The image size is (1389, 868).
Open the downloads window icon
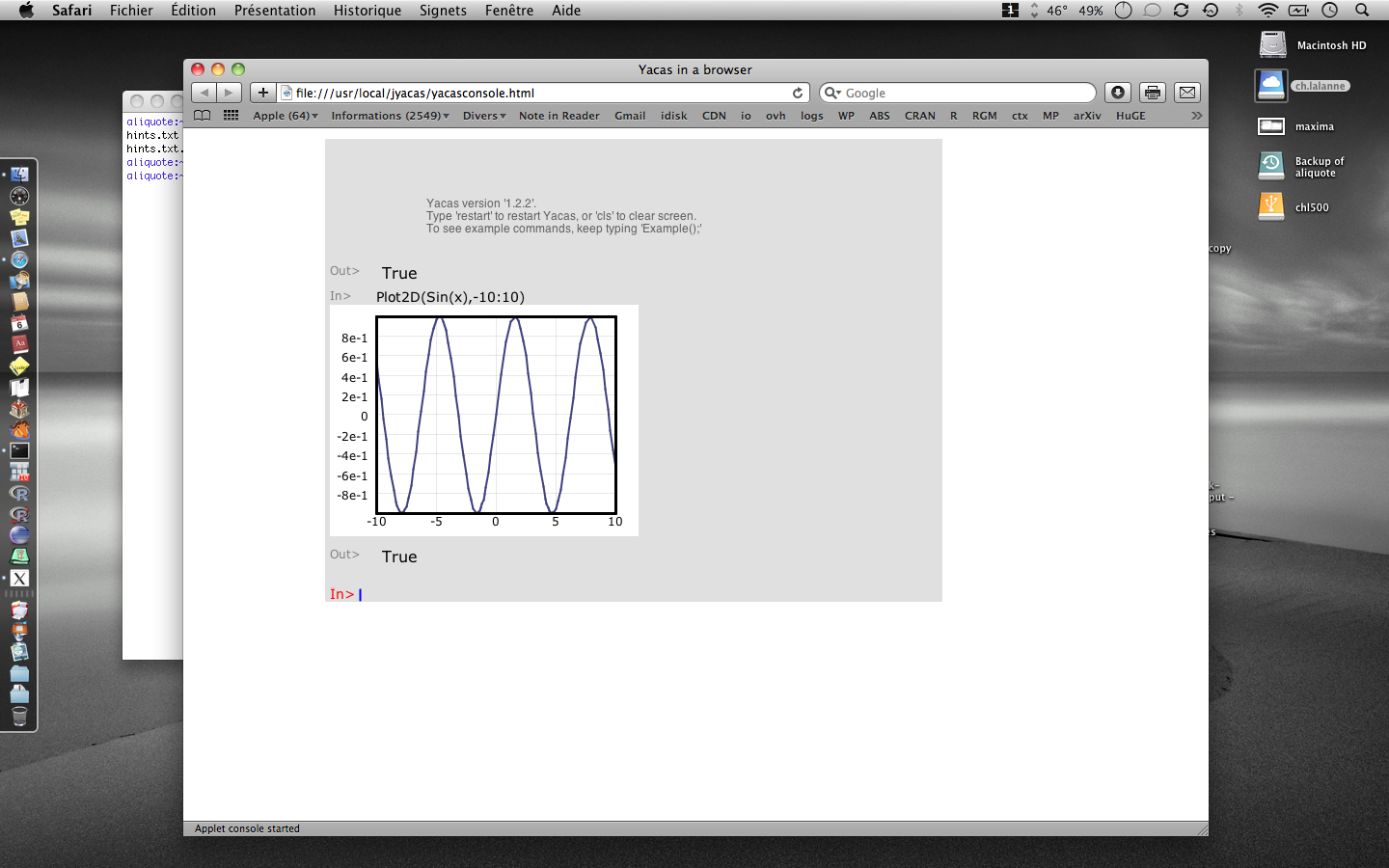[1118, 93]
